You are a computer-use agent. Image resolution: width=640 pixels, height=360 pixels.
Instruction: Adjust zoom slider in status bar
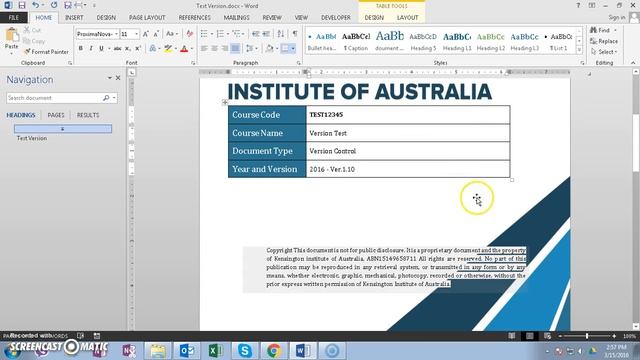pyautogui.click(x=587, y=336)
